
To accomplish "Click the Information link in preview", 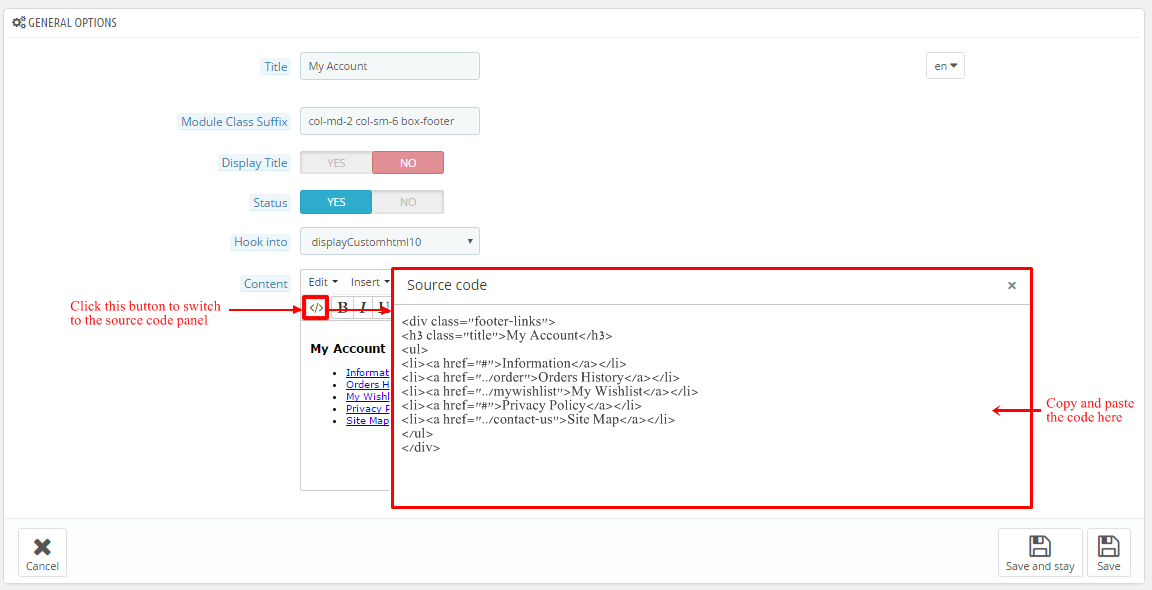I will click(x=367, y=373).
